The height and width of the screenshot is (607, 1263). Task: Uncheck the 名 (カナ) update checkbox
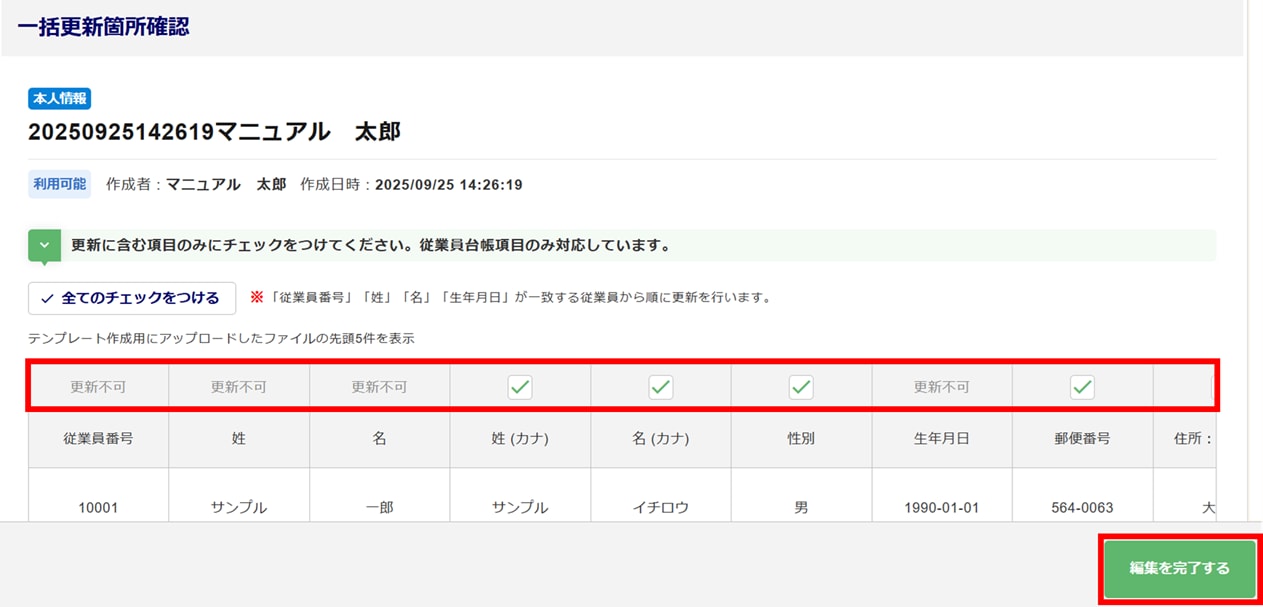click(661, 387)
